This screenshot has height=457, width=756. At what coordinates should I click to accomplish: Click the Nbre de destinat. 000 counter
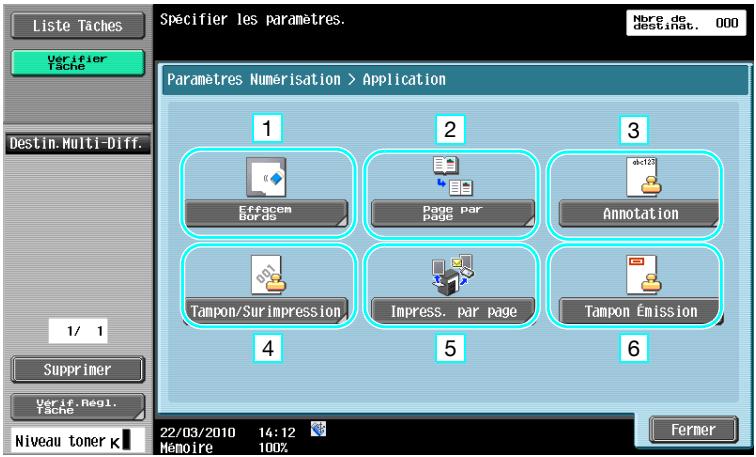point(686,23)
